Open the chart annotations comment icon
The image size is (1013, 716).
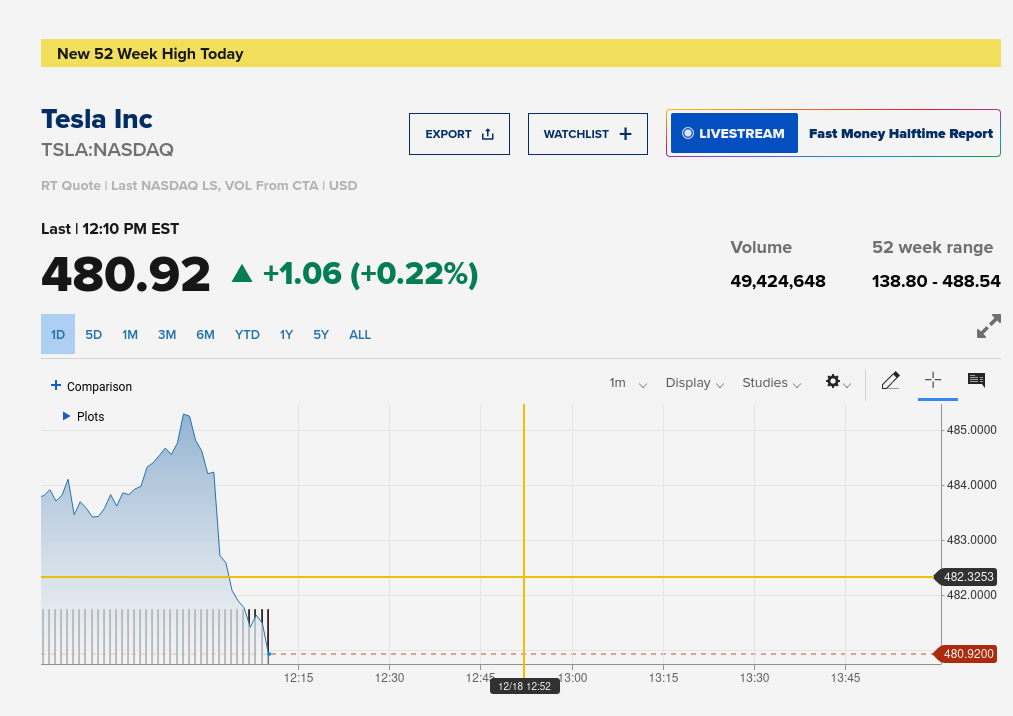(x=976, y=380)
